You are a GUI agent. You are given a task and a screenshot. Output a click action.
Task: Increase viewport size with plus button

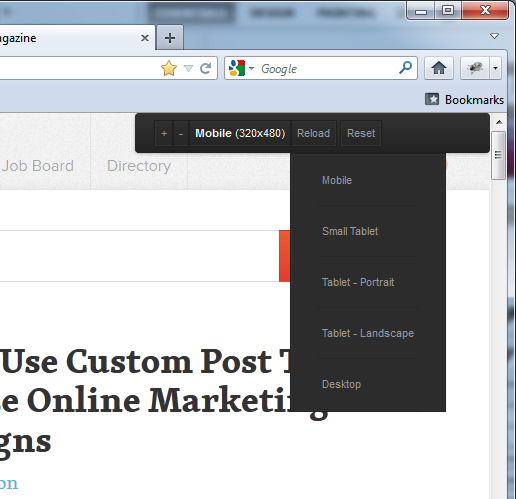(164, 133)
